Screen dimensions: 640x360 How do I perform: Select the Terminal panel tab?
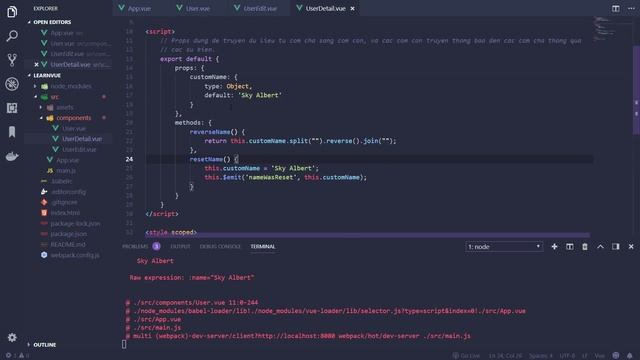263,247
